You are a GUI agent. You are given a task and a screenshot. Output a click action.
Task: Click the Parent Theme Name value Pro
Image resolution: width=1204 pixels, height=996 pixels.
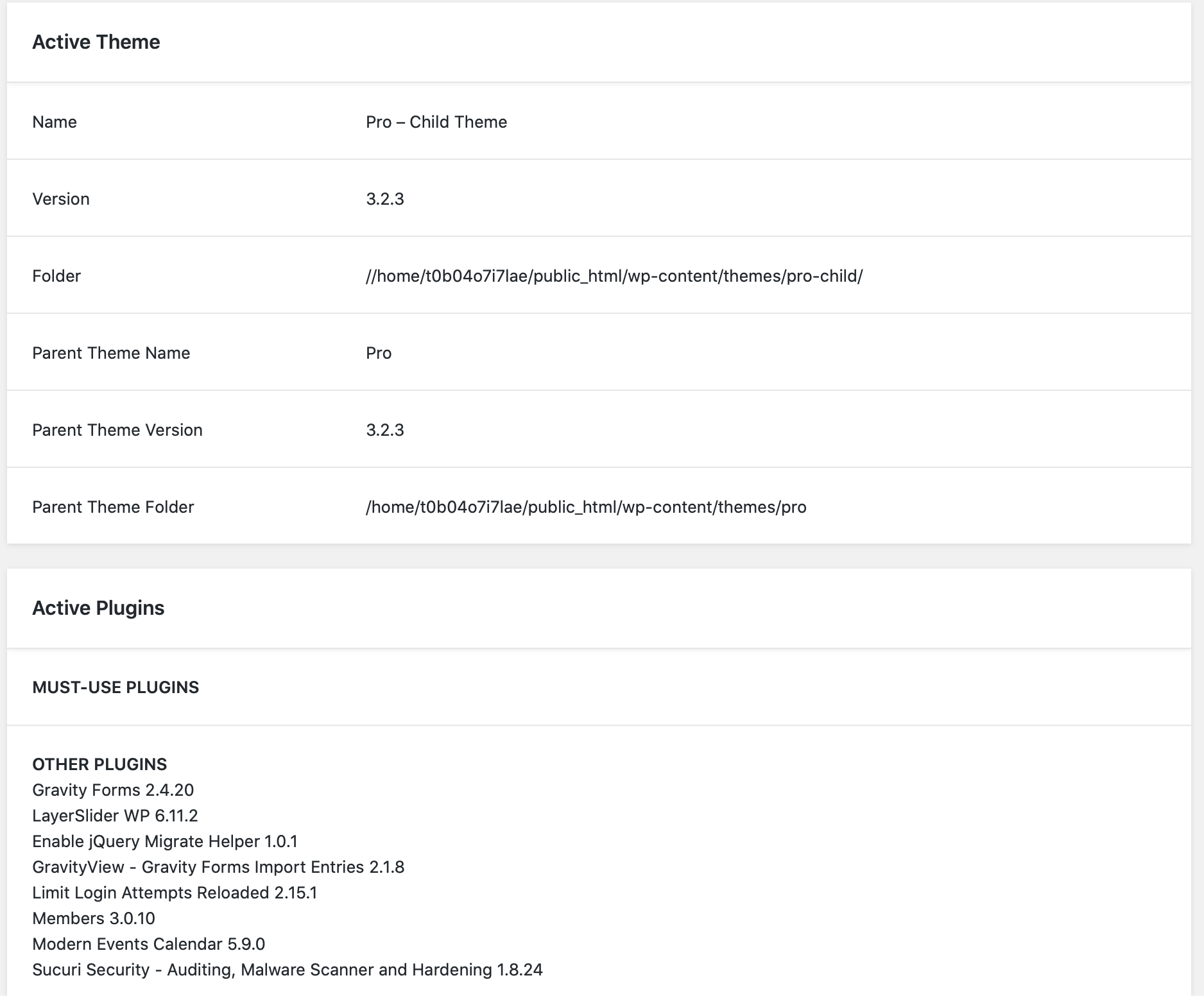pos(379,353)
